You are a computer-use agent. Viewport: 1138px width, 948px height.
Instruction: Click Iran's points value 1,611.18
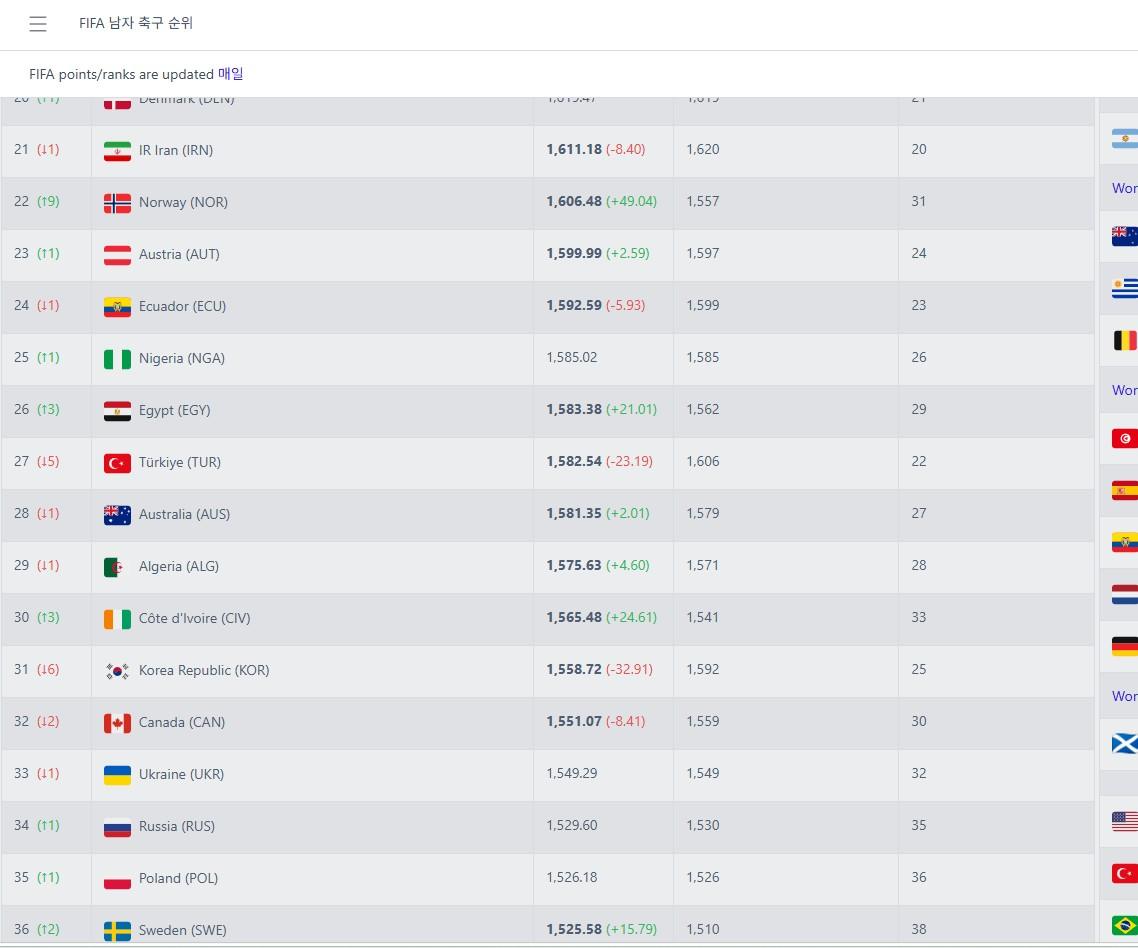tap(574, 150)
